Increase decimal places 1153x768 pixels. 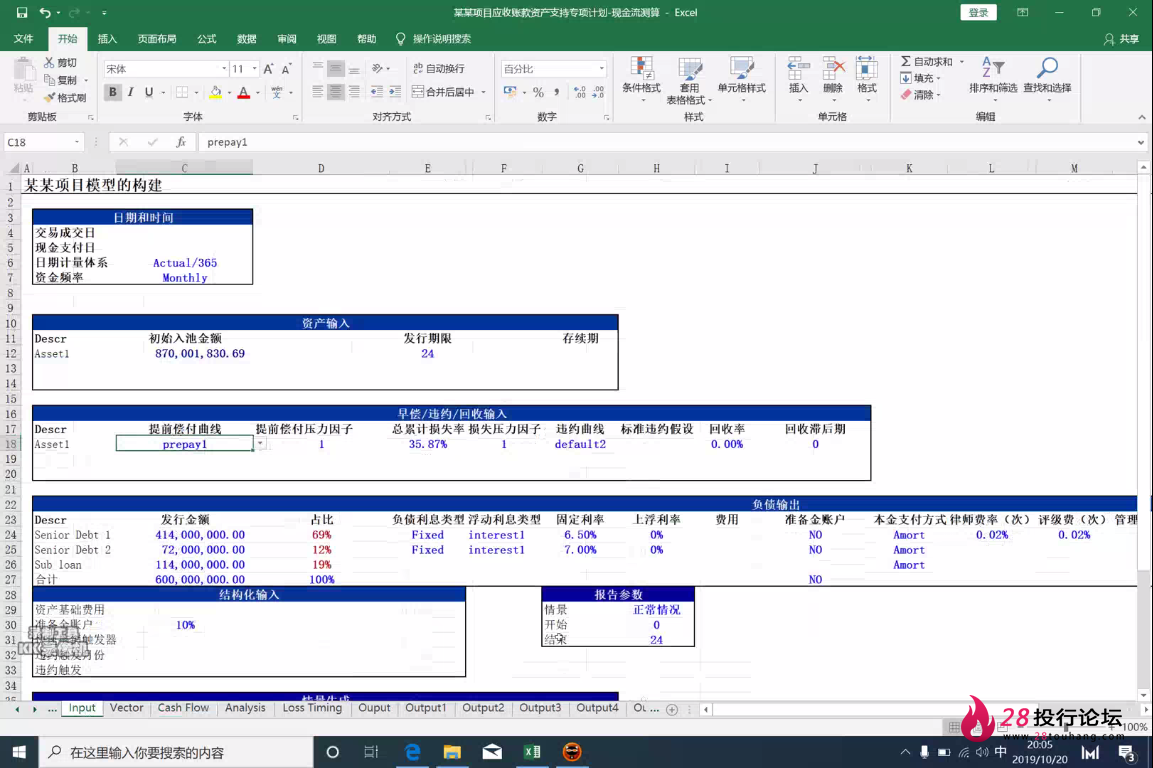pos(580,93)
